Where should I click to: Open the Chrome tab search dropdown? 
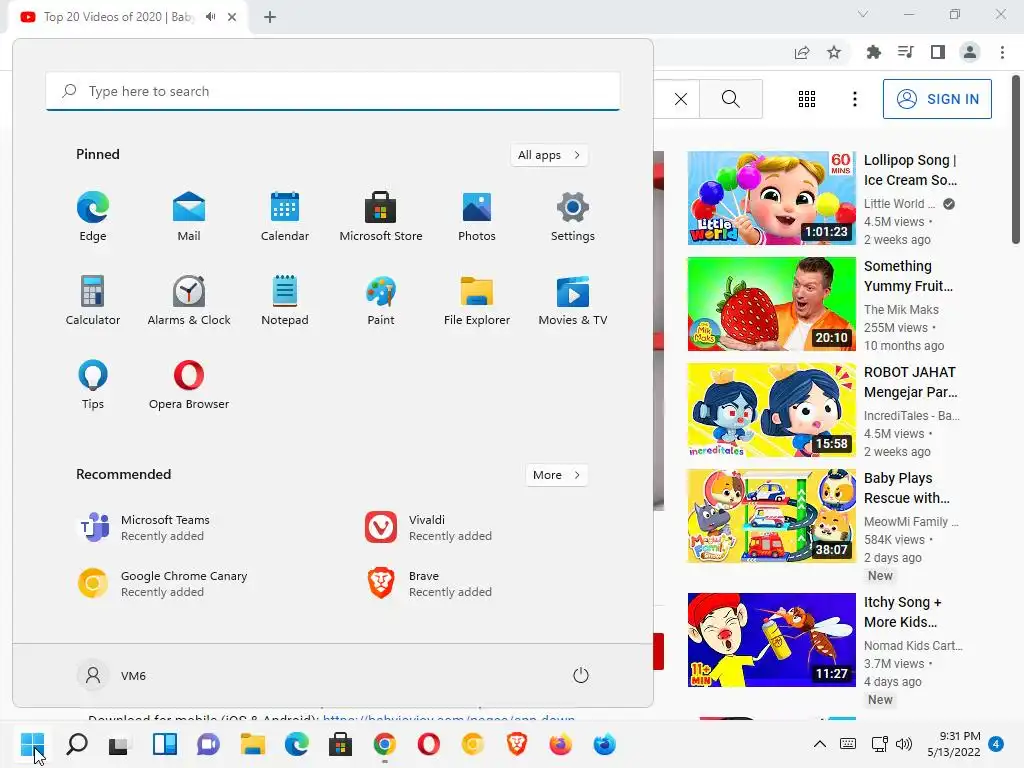[863, 14]
